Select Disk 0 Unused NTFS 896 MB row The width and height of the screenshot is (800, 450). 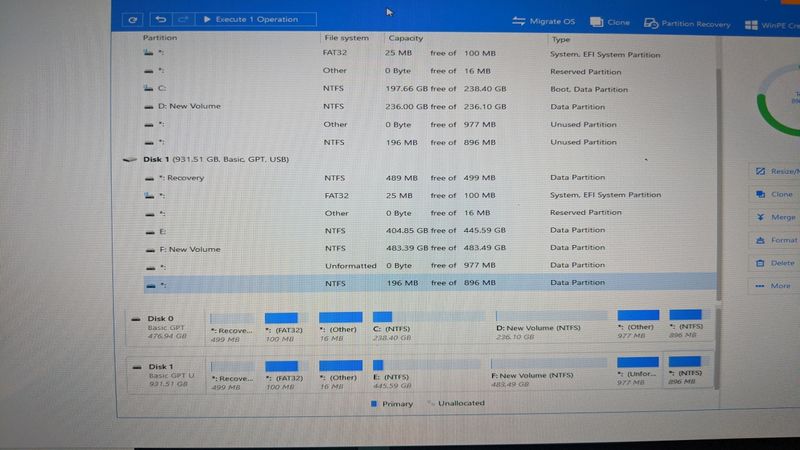coord(429,142)
